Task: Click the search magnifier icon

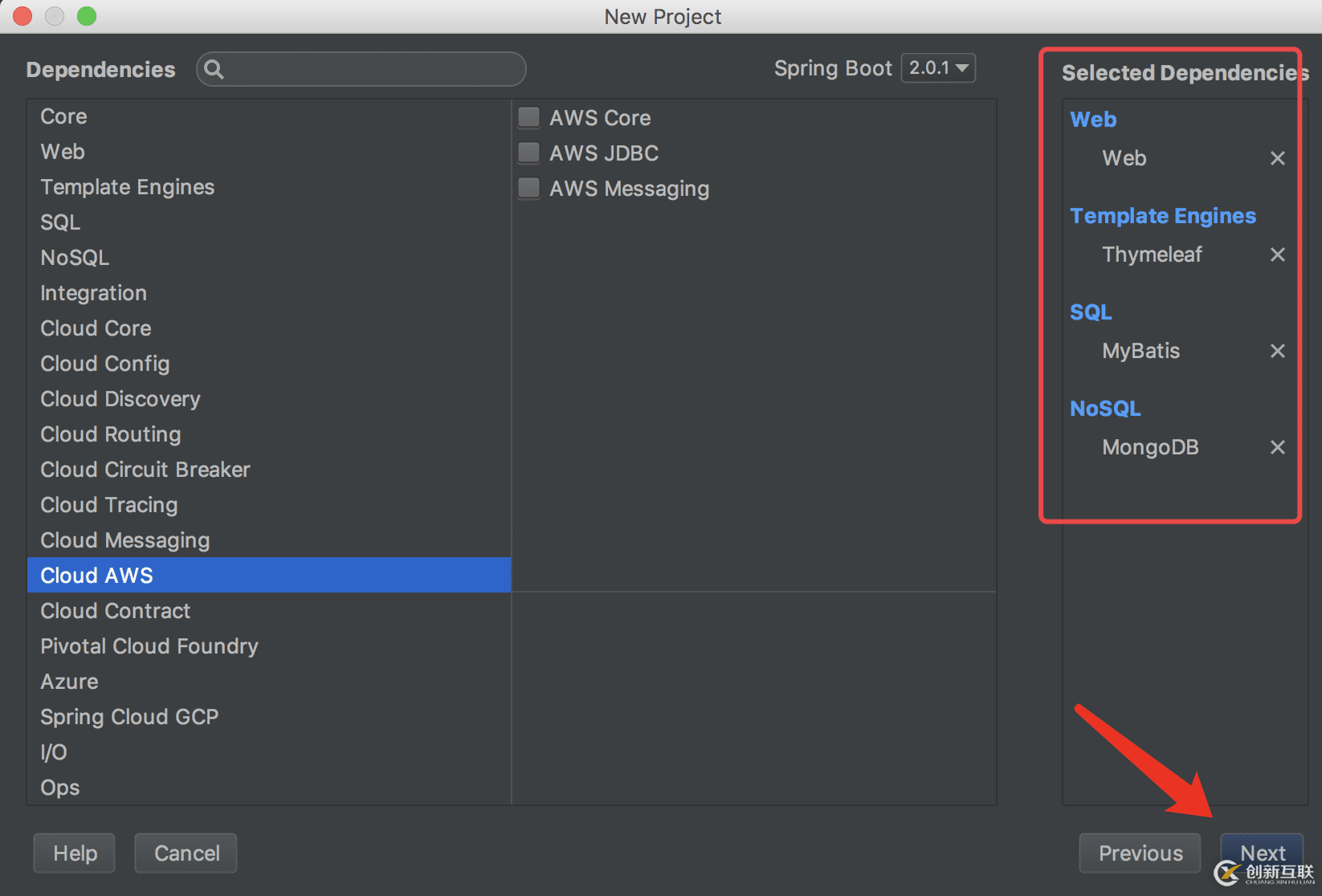Action: (214, 69)
